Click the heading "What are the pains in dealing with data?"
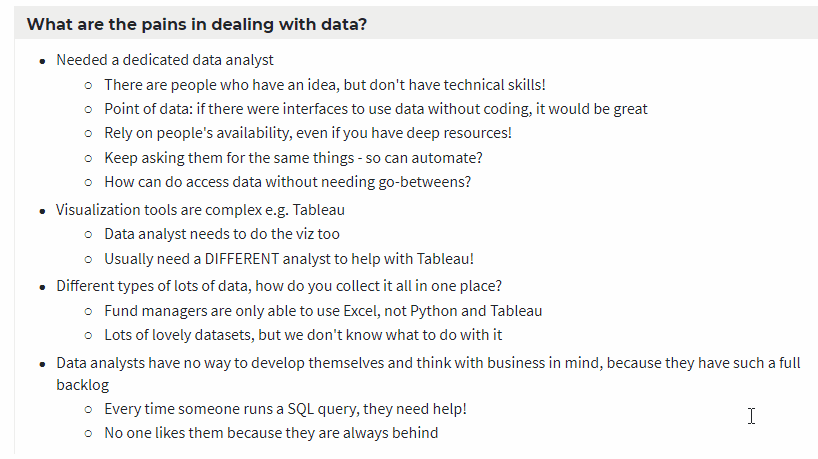The width and height of the screenshot is (818, 459). tap(196, 23)
